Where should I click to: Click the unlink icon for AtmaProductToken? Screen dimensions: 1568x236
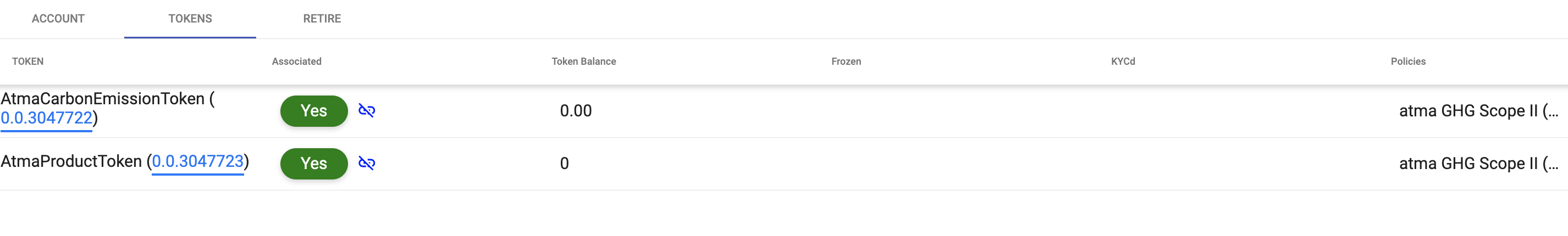coord(366,163)
